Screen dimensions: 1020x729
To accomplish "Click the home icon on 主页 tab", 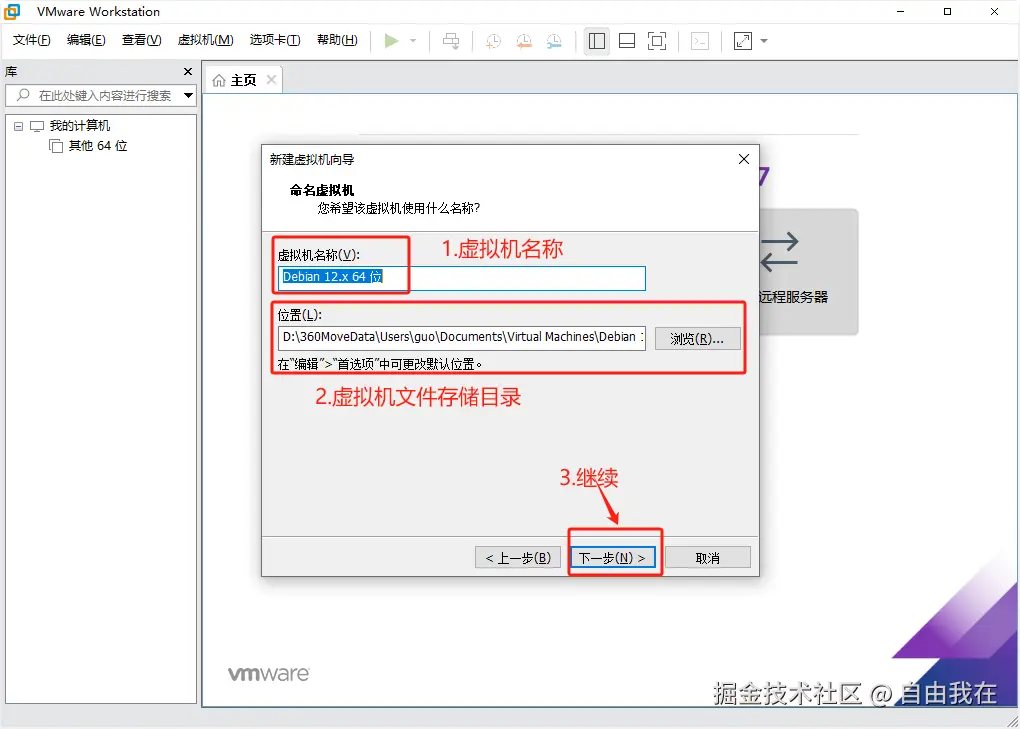I will point(219,80).
